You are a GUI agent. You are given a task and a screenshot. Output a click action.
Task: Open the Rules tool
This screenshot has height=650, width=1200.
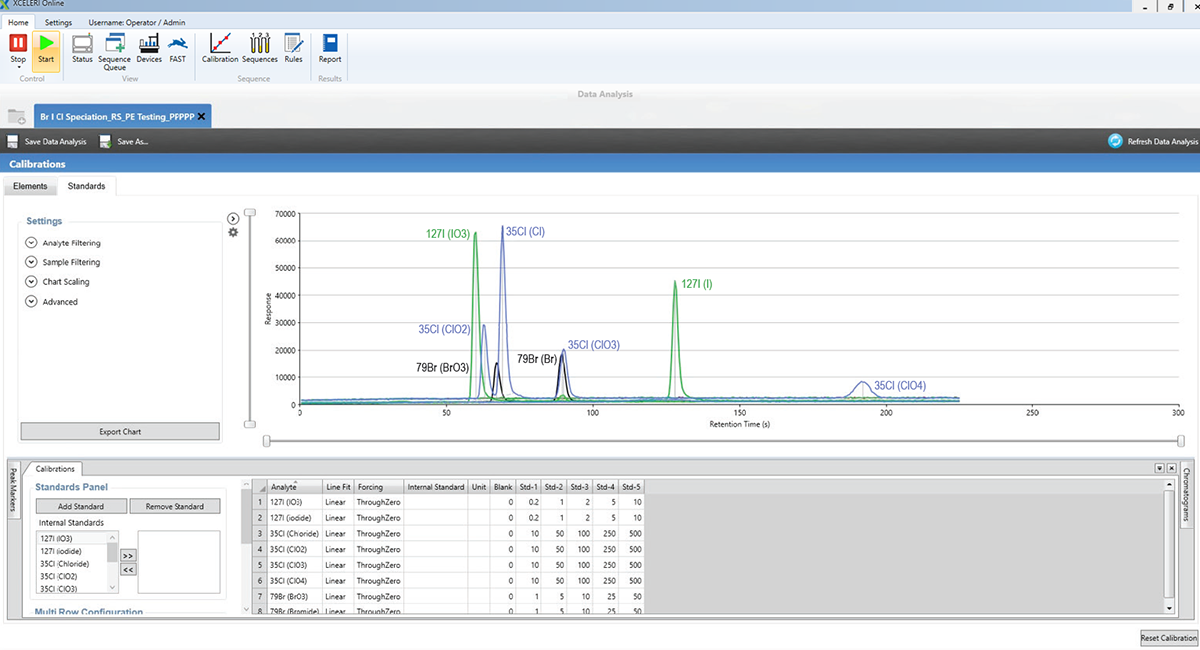click(x=293, y=48)
